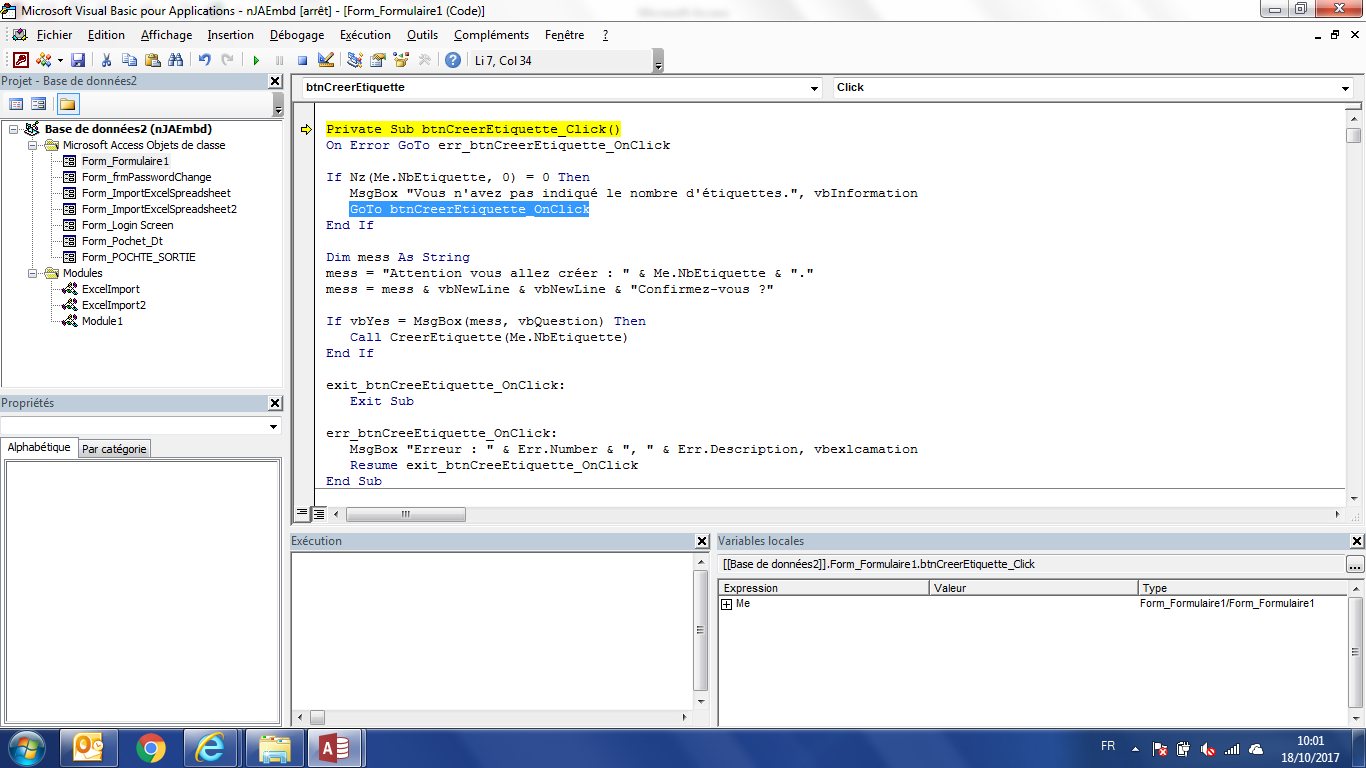Viewport: 1366px width, 768px height.
Task: Click the code window horizontal scrollbar thumb
Action: click(x=406, y=514)
